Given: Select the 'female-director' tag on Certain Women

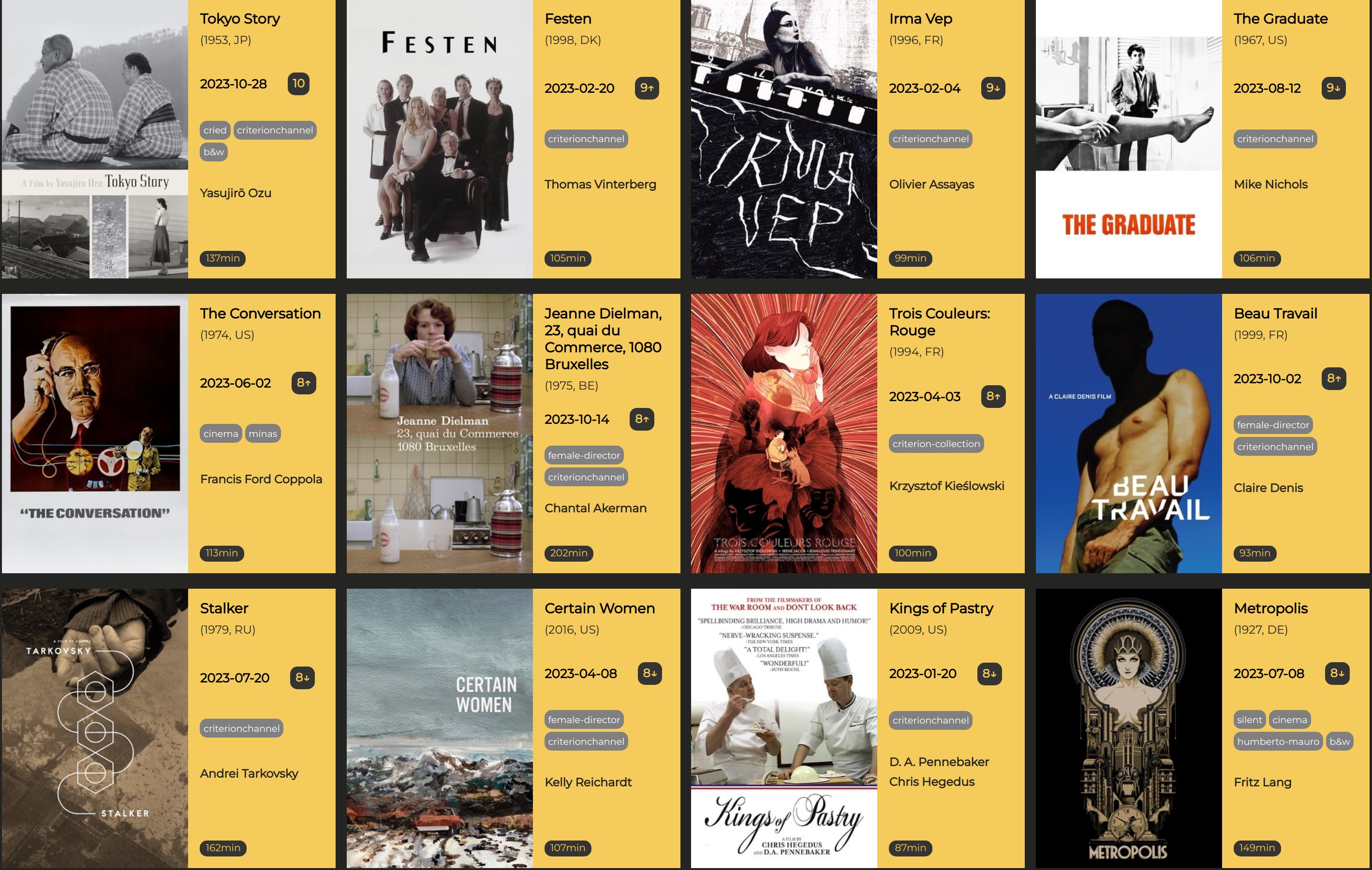Looking at the screenshot, I should 583,720.
